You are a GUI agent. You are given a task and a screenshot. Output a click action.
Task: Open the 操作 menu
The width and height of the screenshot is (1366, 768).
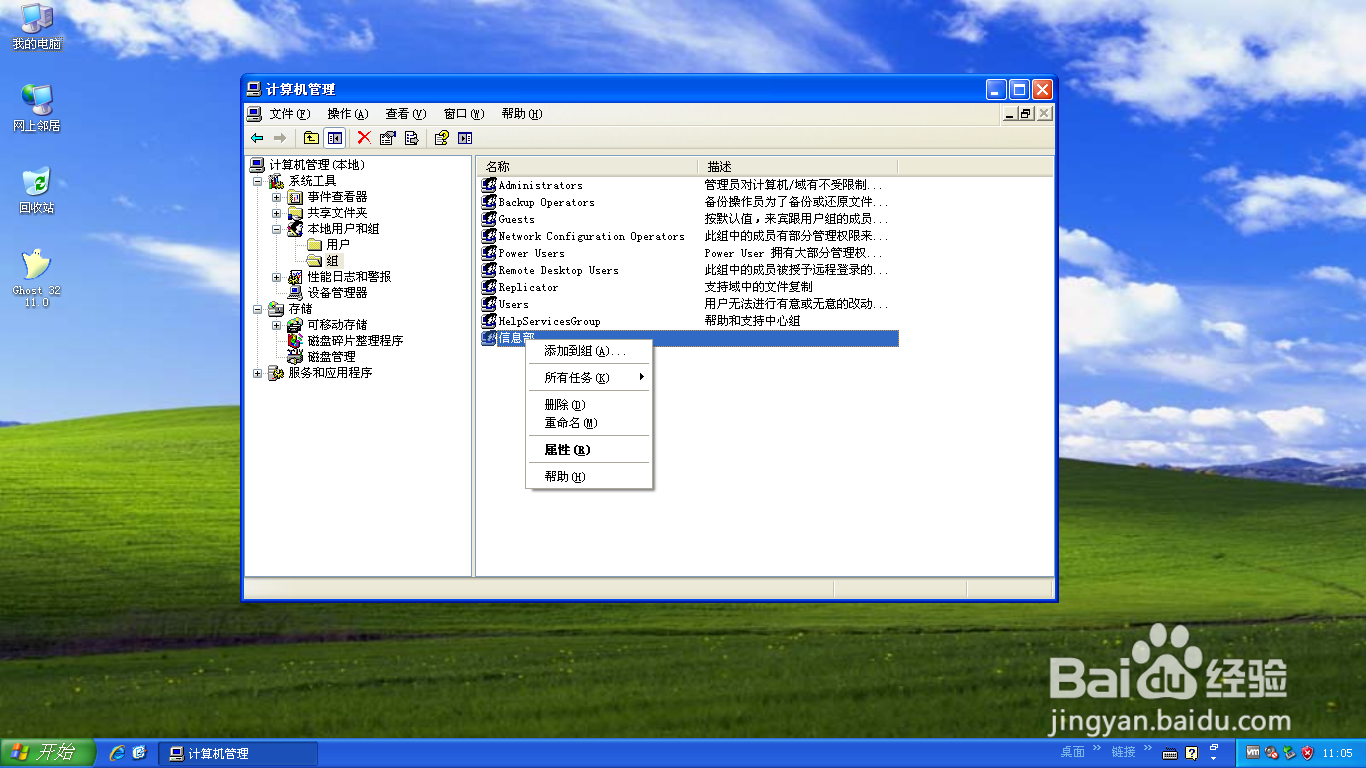pos(348,114)
